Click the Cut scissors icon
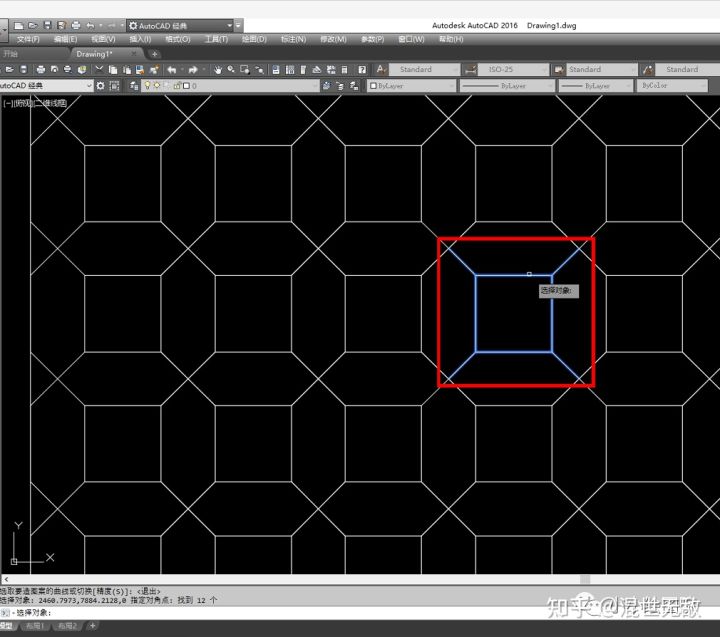Viewport: 720px width, 637px height. coord(98,70)
